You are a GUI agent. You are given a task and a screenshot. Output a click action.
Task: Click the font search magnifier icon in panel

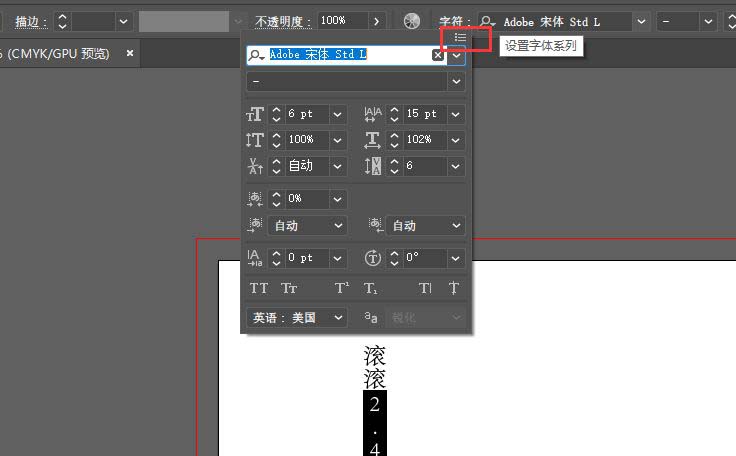tap(256, 55)
